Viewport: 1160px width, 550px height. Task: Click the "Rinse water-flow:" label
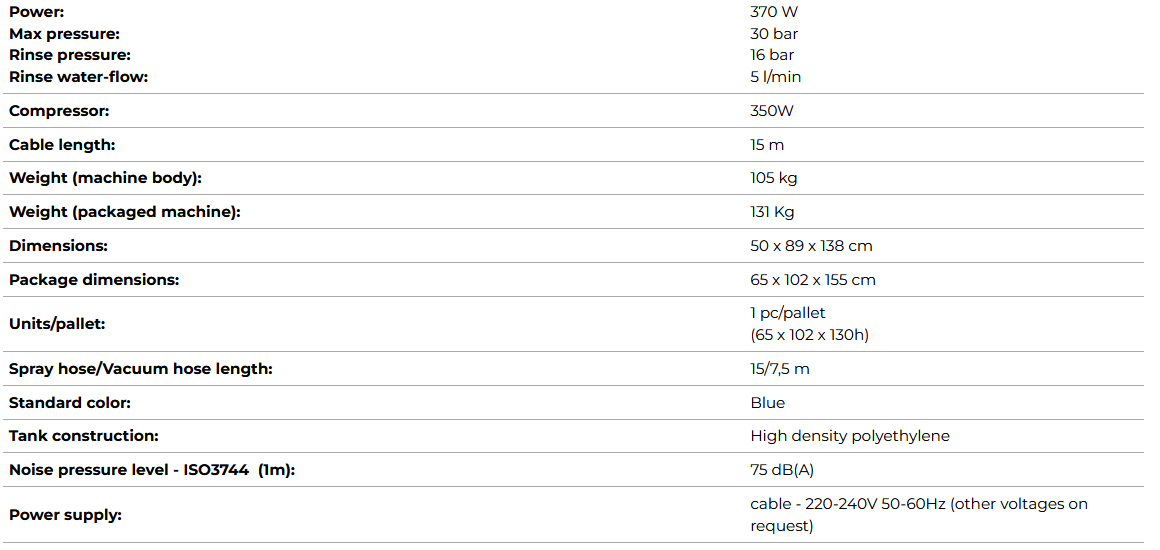click(78, 77)
